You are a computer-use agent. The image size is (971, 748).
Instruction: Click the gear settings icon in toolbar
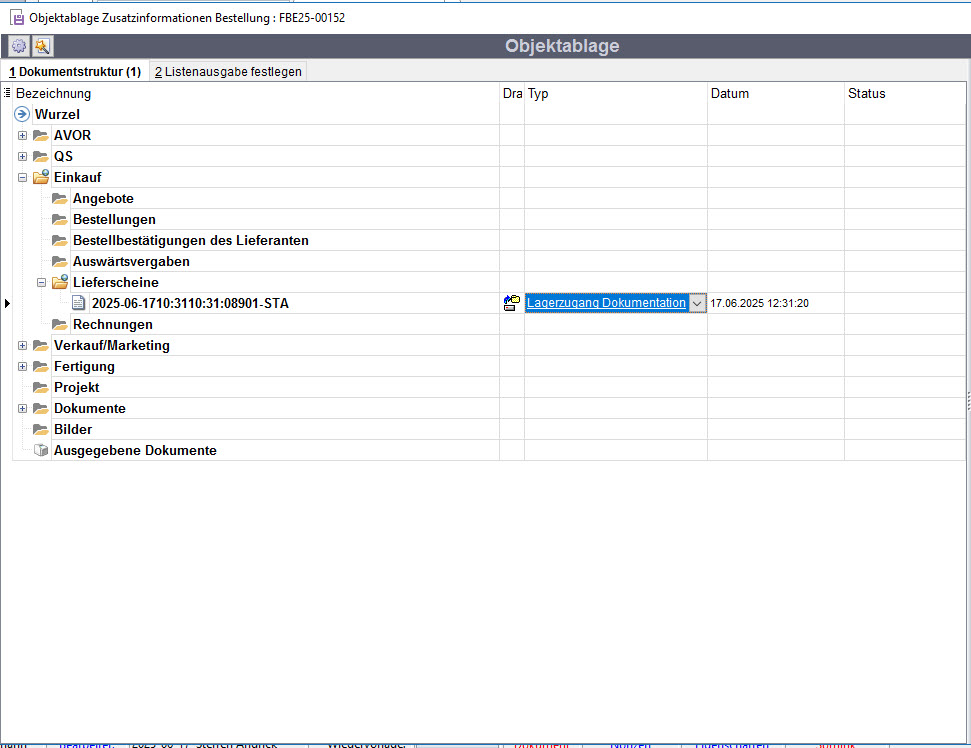[x=18, y=46]
